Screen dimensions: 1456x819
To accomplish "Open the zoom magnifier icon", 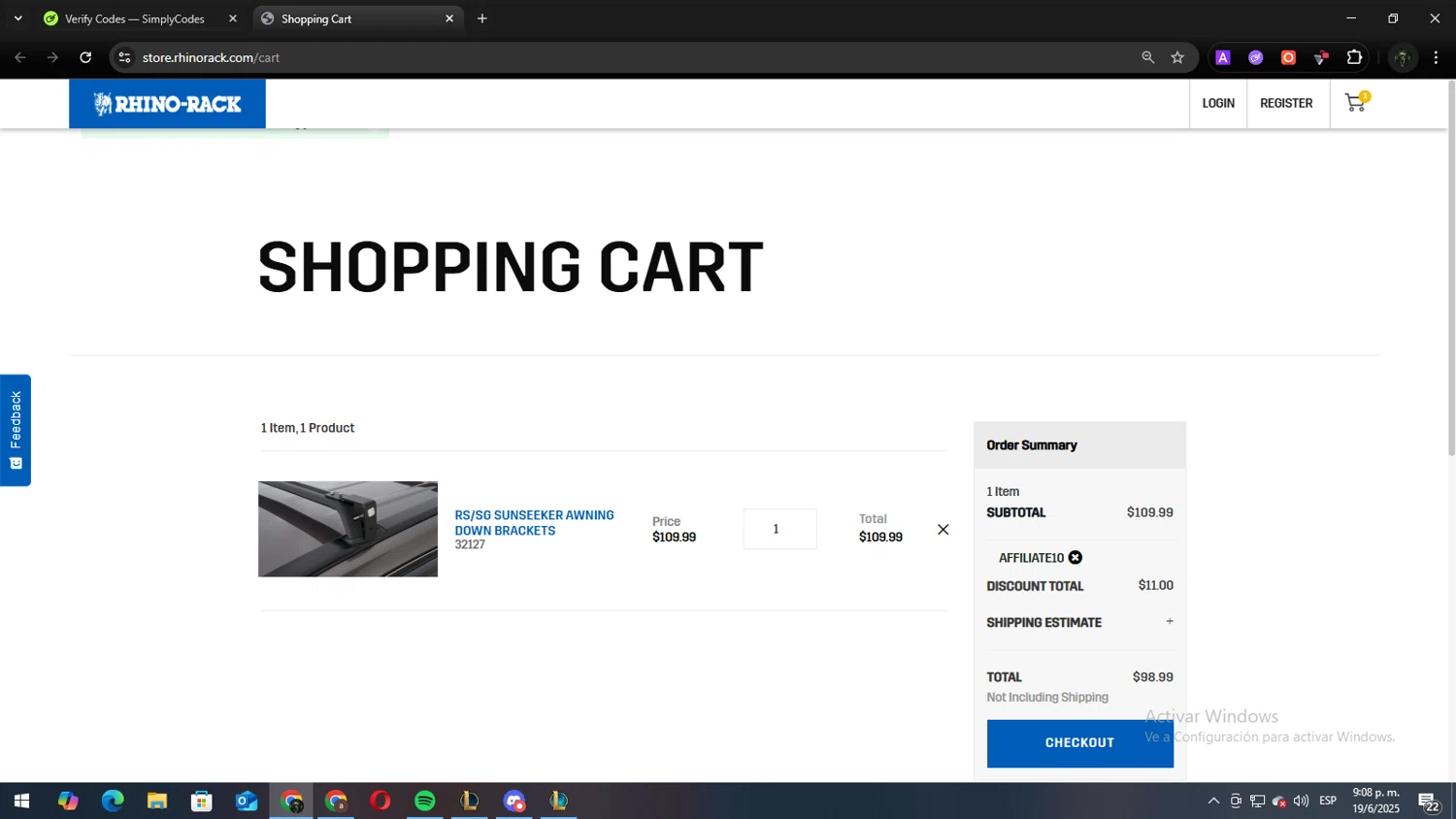I will (1148, 57).
